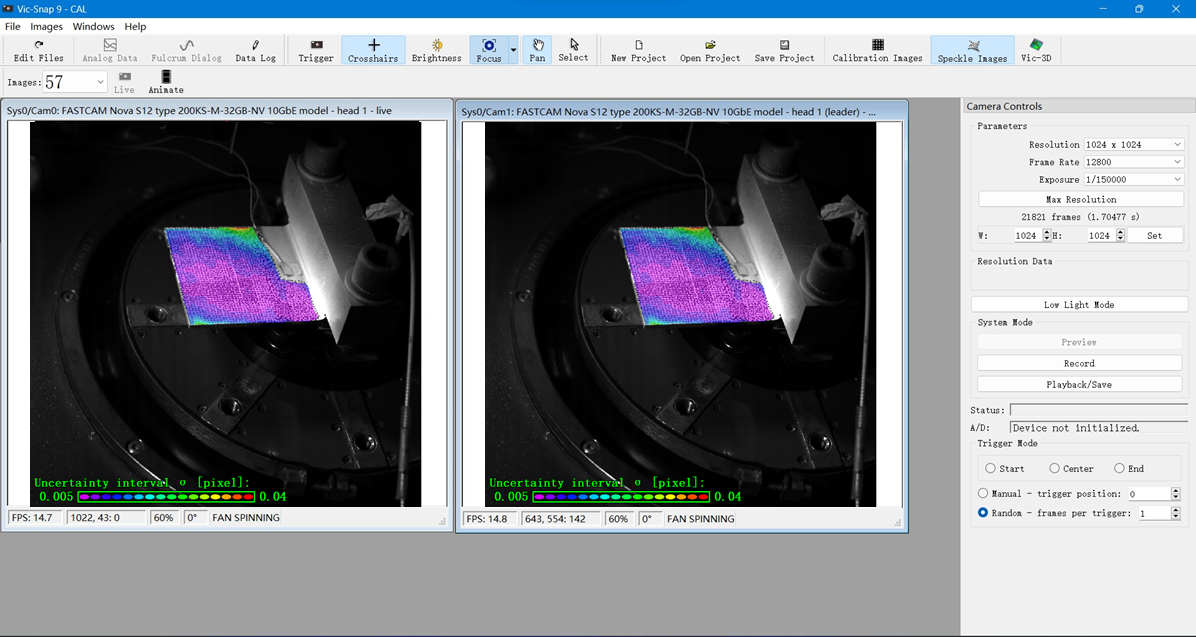Click the width W value field
1196x637 pixels.
coord(1025,236)
